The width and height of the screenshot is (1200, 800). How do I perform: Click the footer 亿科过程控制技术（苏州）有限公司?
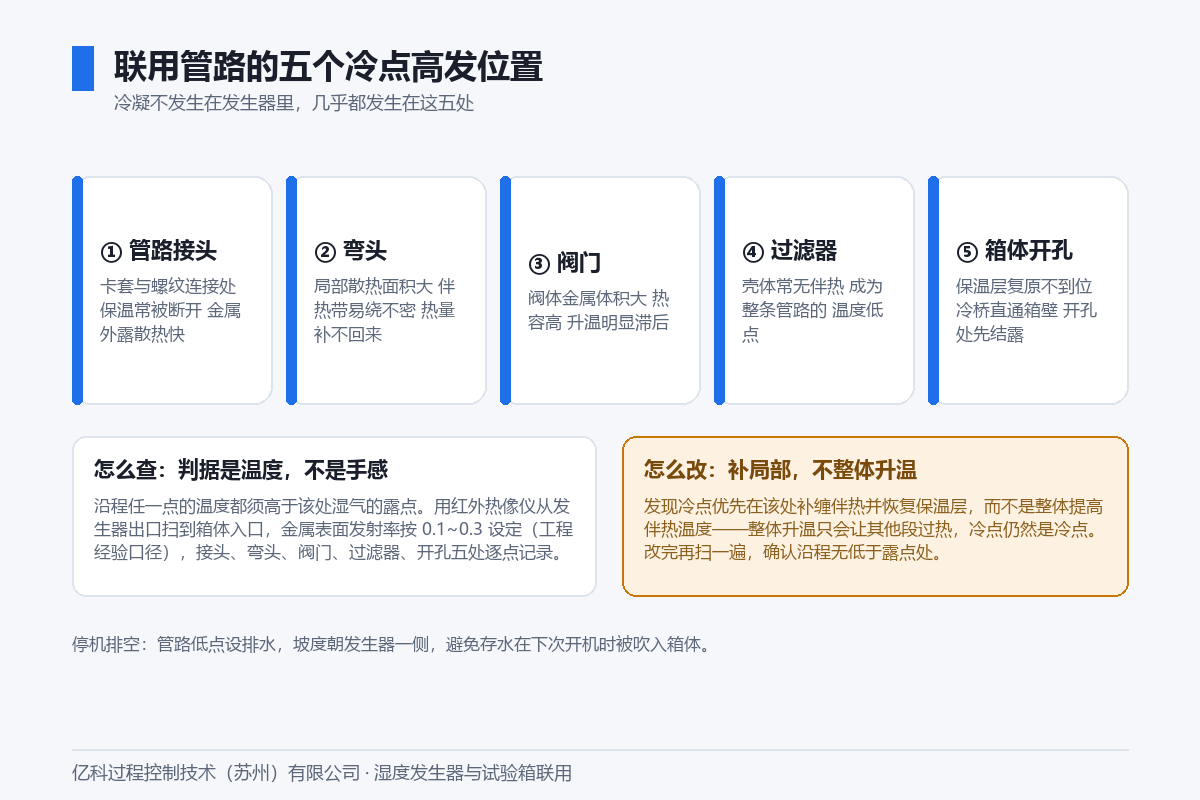pos(215,773)
